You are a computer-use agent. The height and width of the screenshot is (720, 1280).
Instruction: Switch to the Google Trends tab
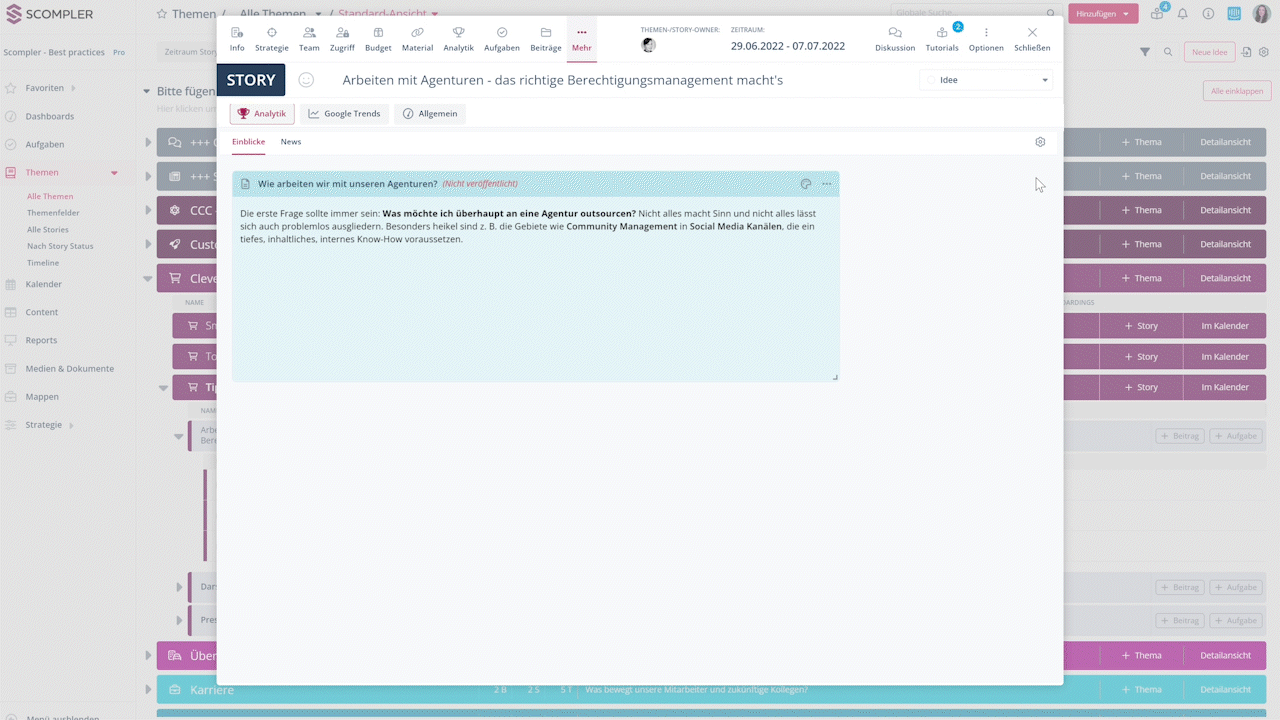[344, 113]
